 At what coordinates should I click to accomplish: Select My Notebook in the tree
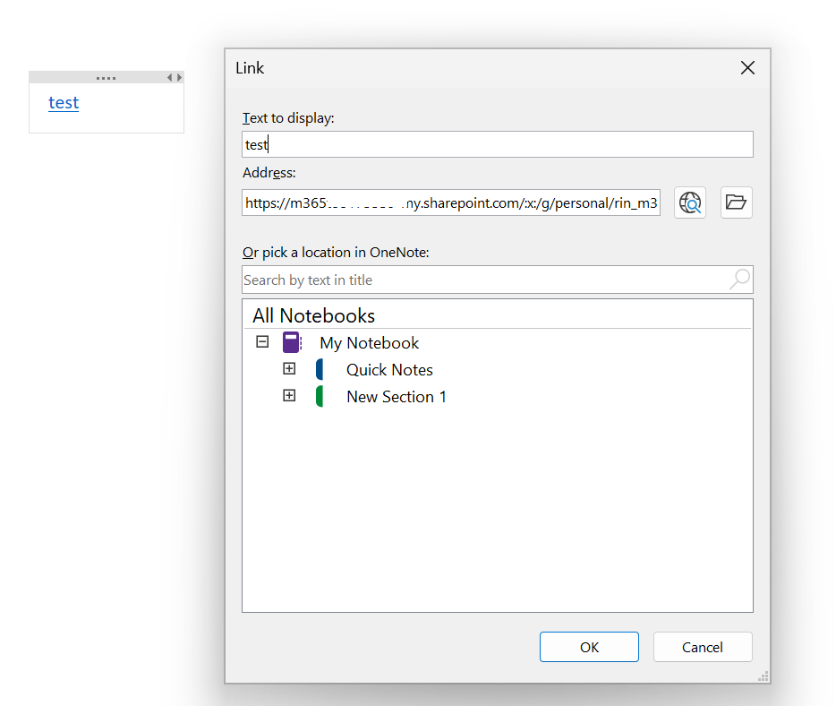pyautogui.click(x=369, y=343)
